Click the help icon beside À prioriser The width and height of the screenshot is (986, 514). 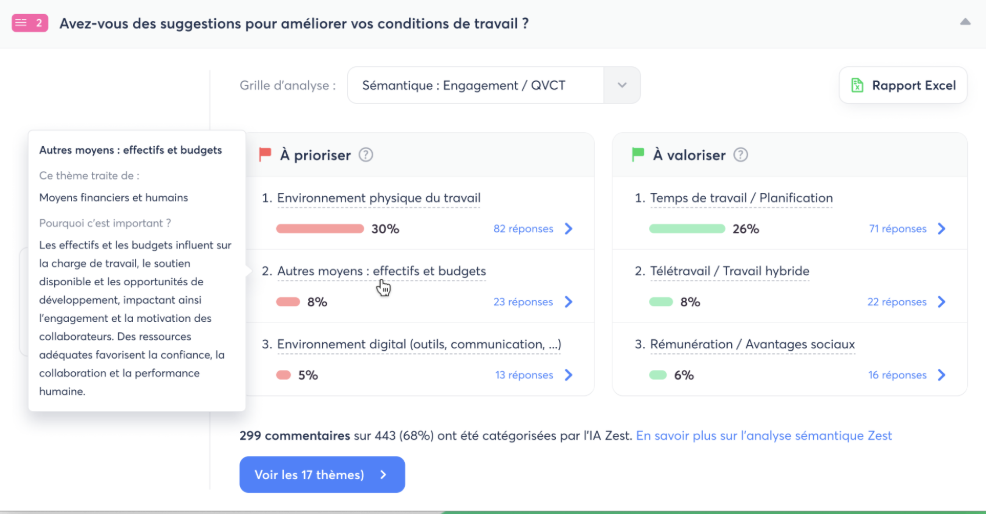[x=366, y=155]
